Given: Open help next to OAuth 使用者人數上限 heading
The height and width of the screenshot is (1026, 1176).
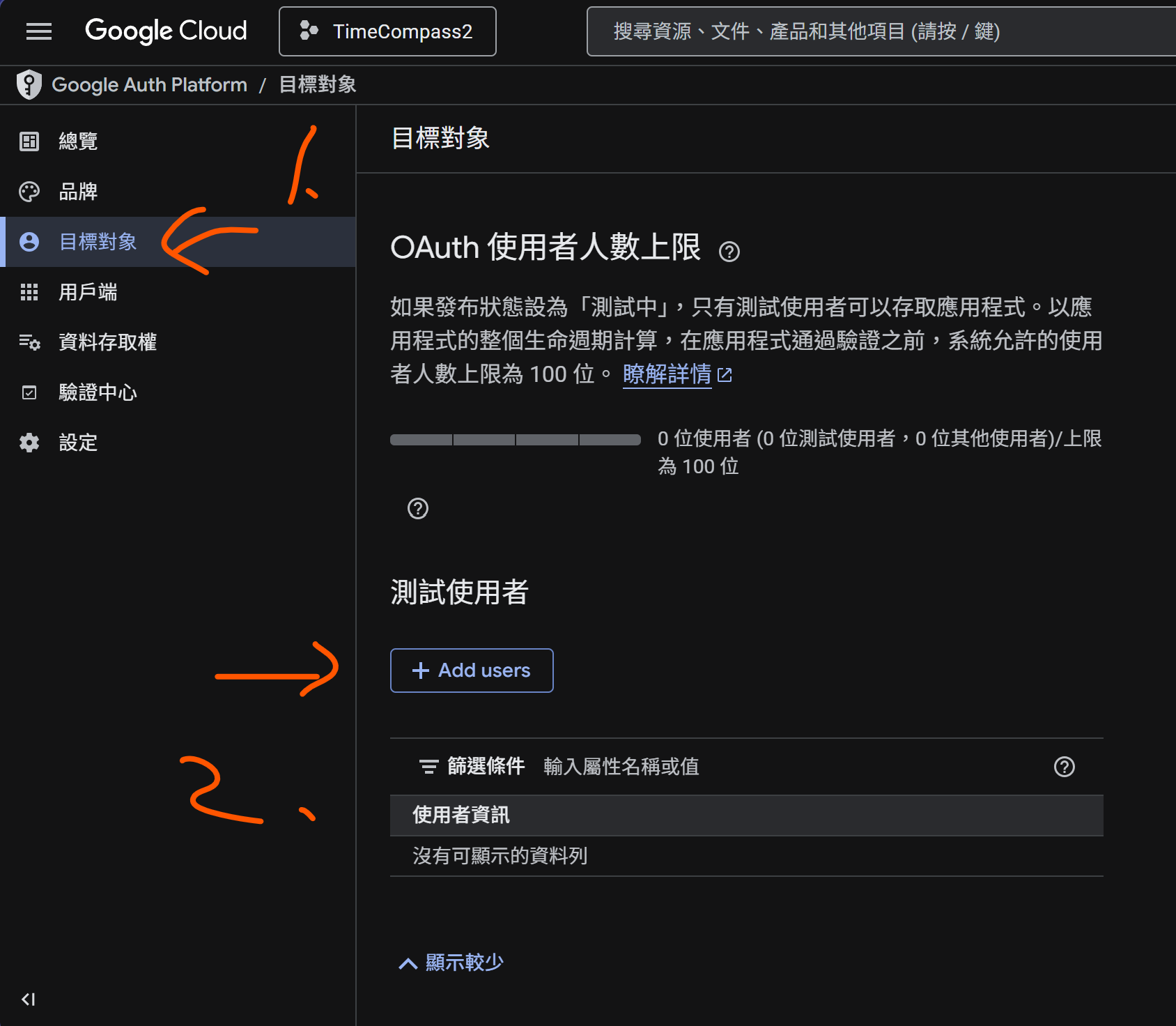Looking at the screenshot, I should 729,252.
